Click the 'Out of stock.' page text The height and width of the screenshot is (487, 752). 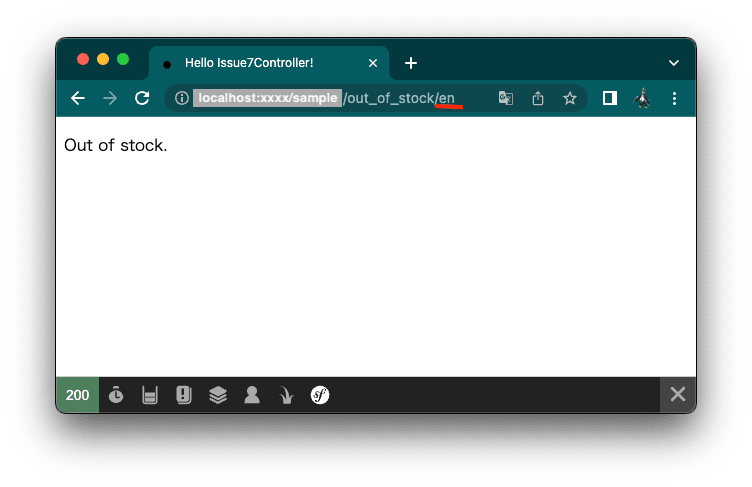pyautogui.click(x=116, y=145)
